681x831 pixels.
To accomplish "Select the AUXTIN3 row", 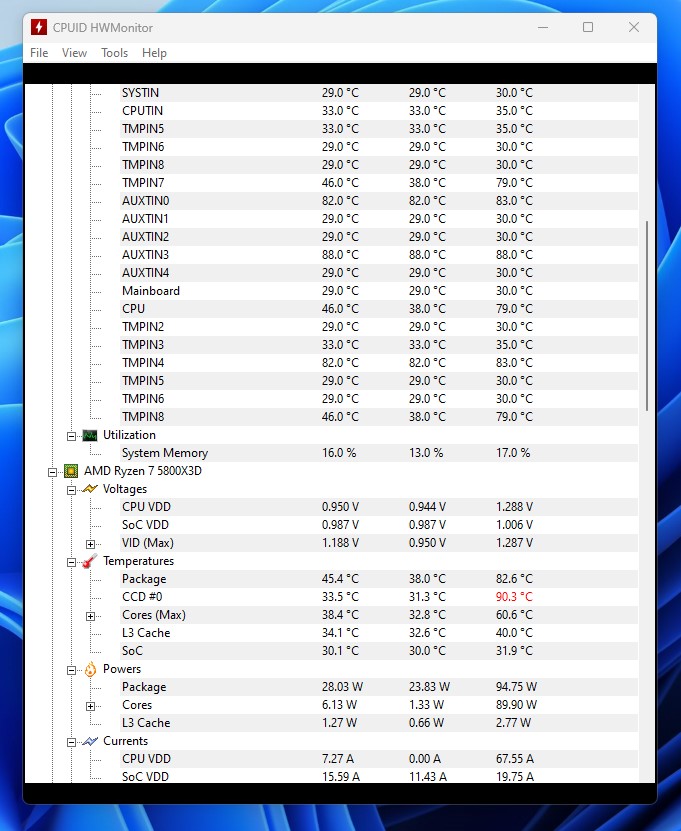I will 379,255.
